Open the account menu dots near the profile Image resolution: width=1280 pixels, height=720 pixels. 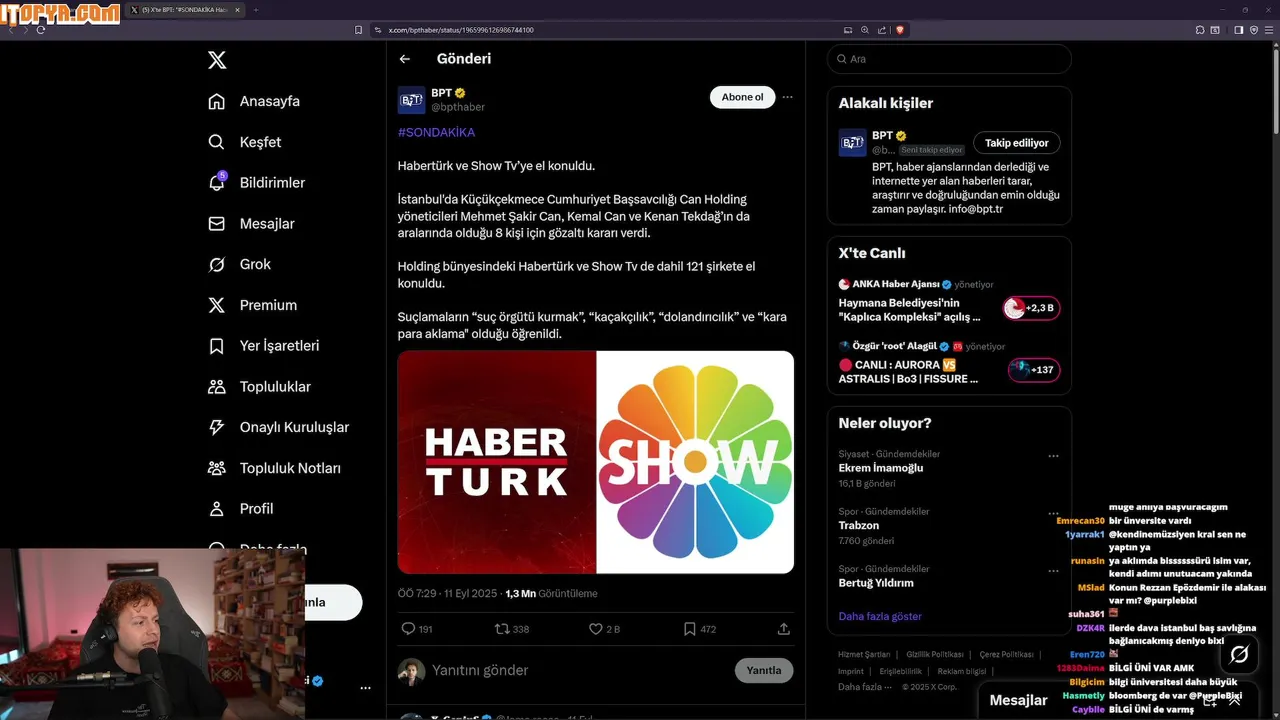click(365, 688)
